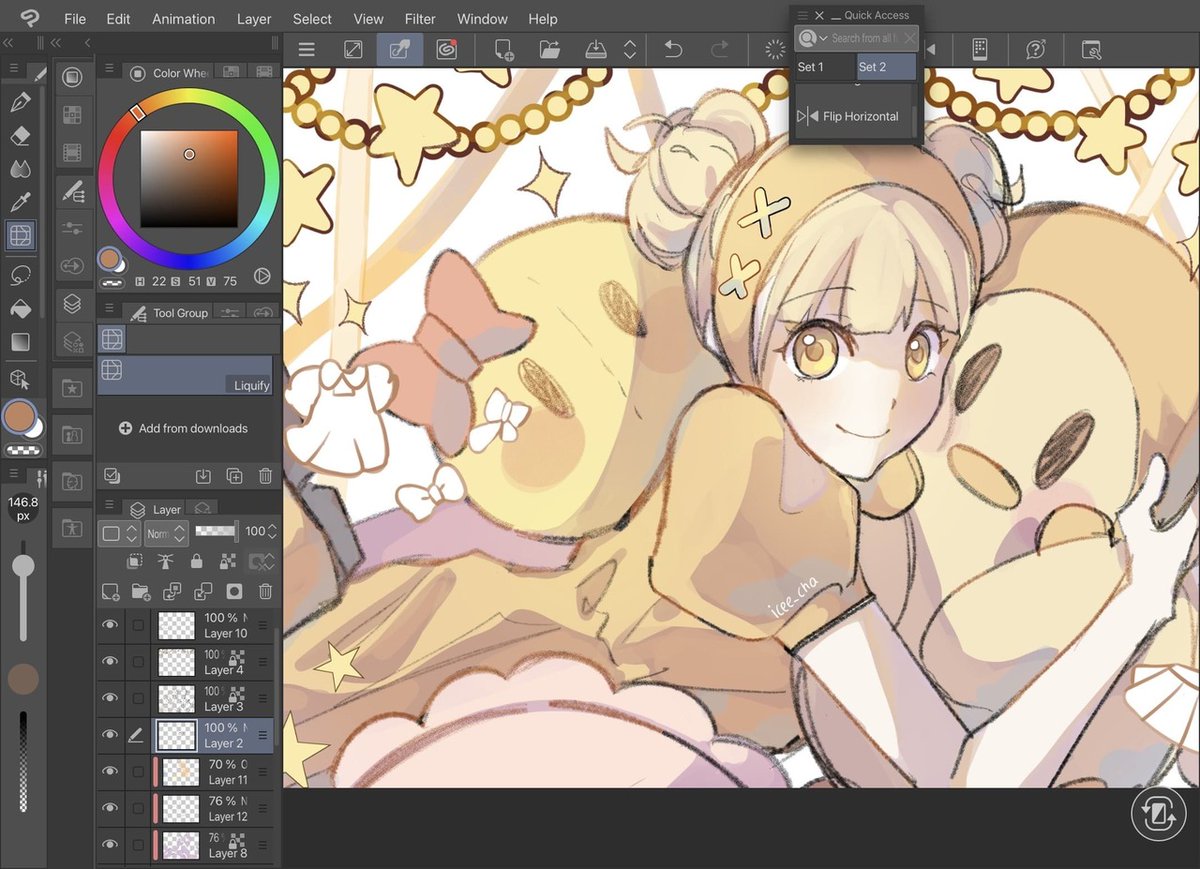Select the Eyedropper tool
Image resolution: width=1200 pixels, height=869 pixels.
[20, 203]
